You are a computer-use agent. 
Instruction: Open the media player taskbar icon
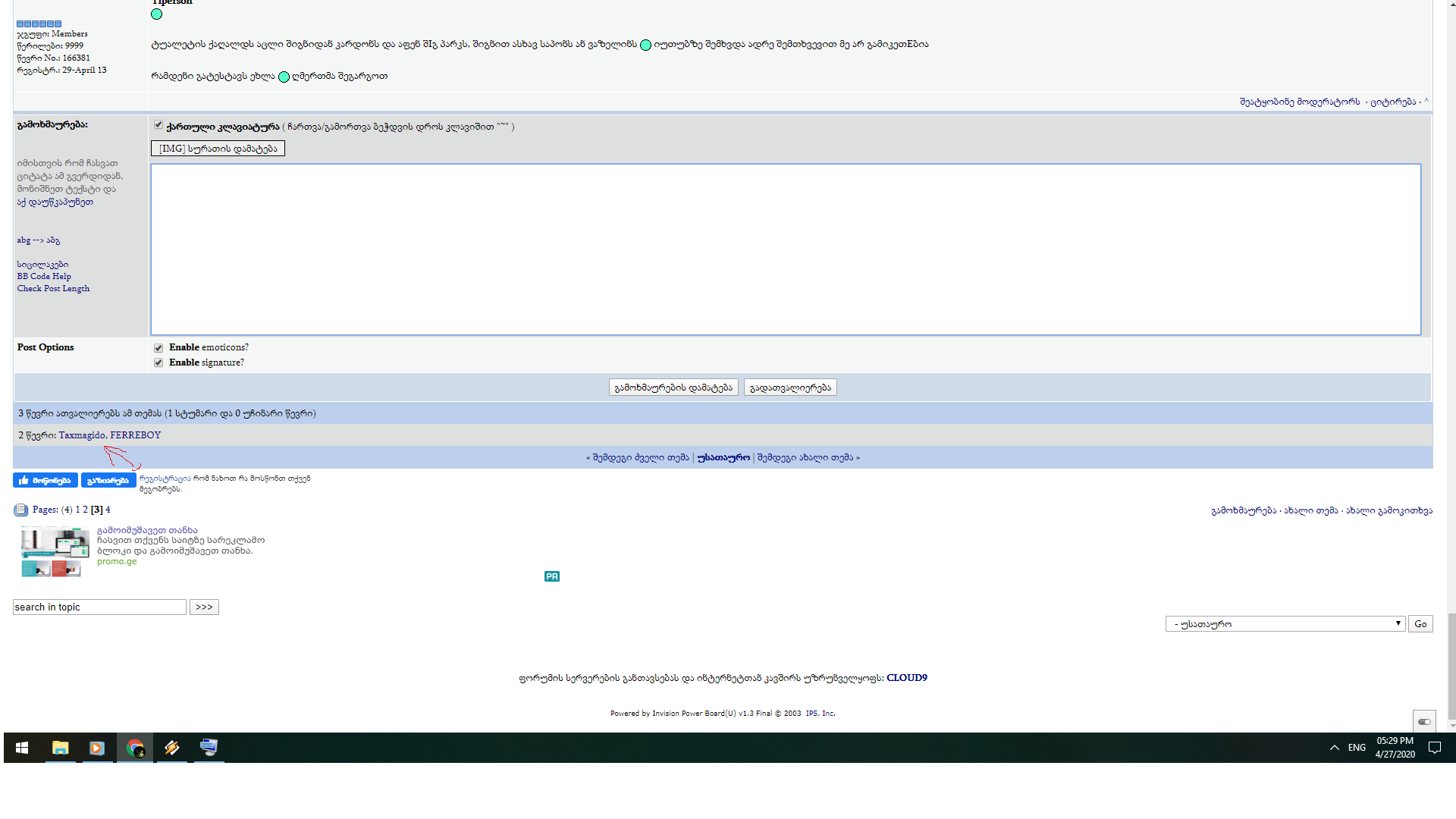click(97, 748)
